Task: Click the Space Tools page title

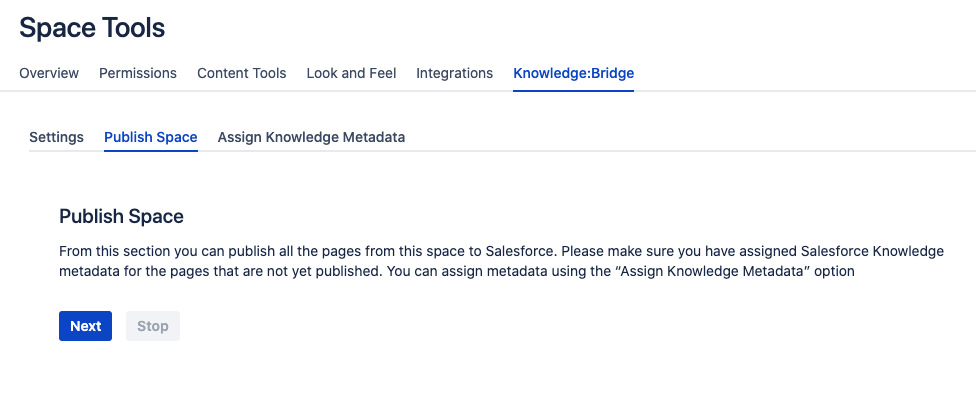Action: 92,28
